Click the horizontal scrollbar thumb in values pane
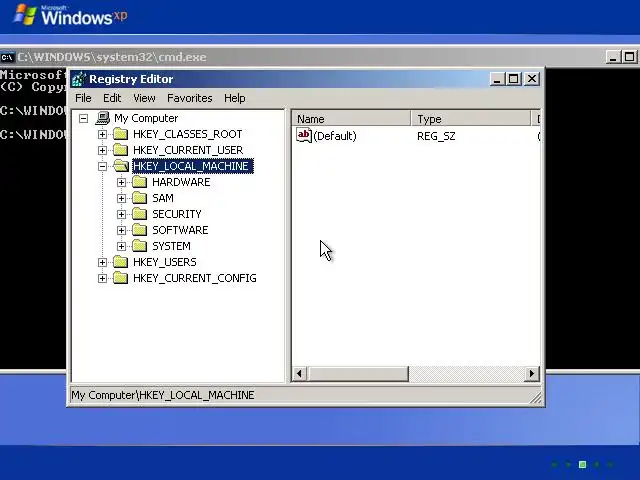This screenshot has height=480, width=640. tap(358, 373)
